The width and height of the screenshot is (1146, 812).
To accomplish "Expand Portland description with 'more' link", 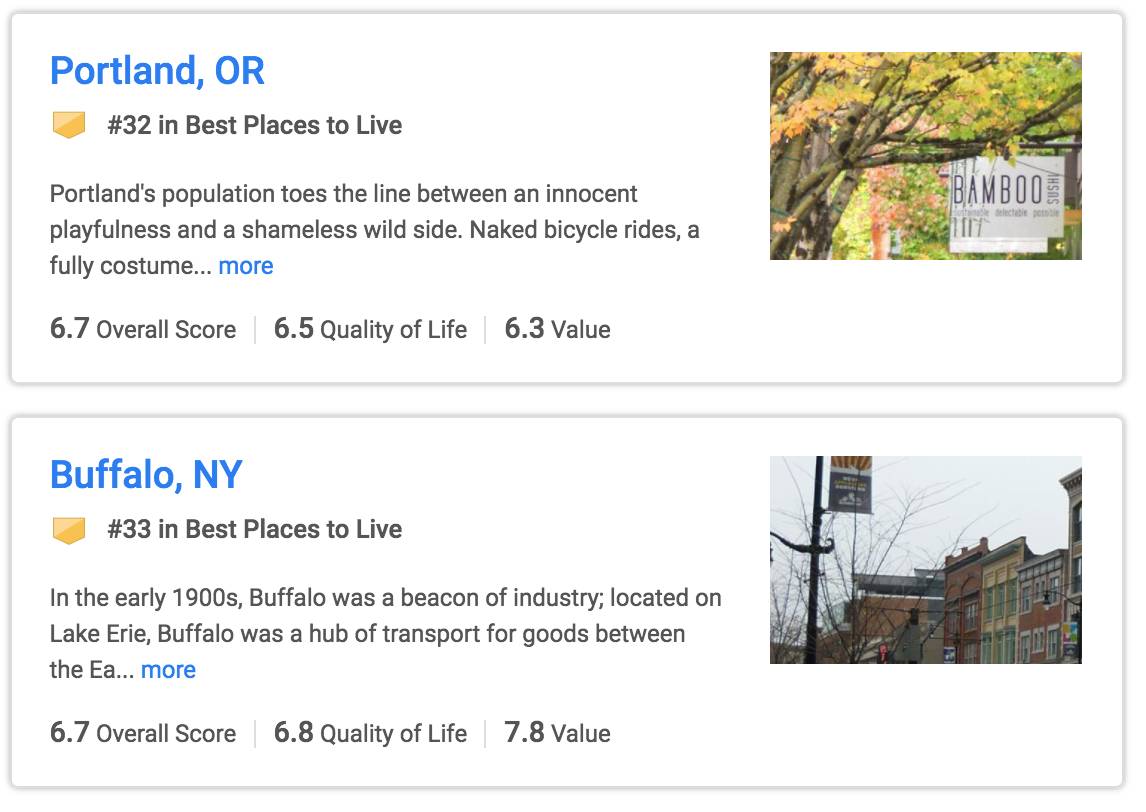I will pos(246,265).
